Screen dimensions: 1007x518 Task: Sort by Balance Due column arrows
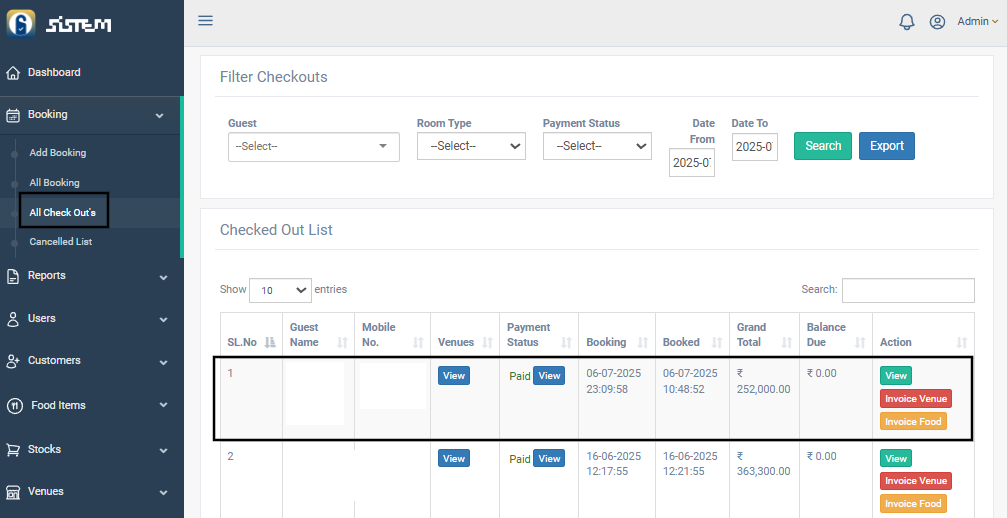coord(861,343)
